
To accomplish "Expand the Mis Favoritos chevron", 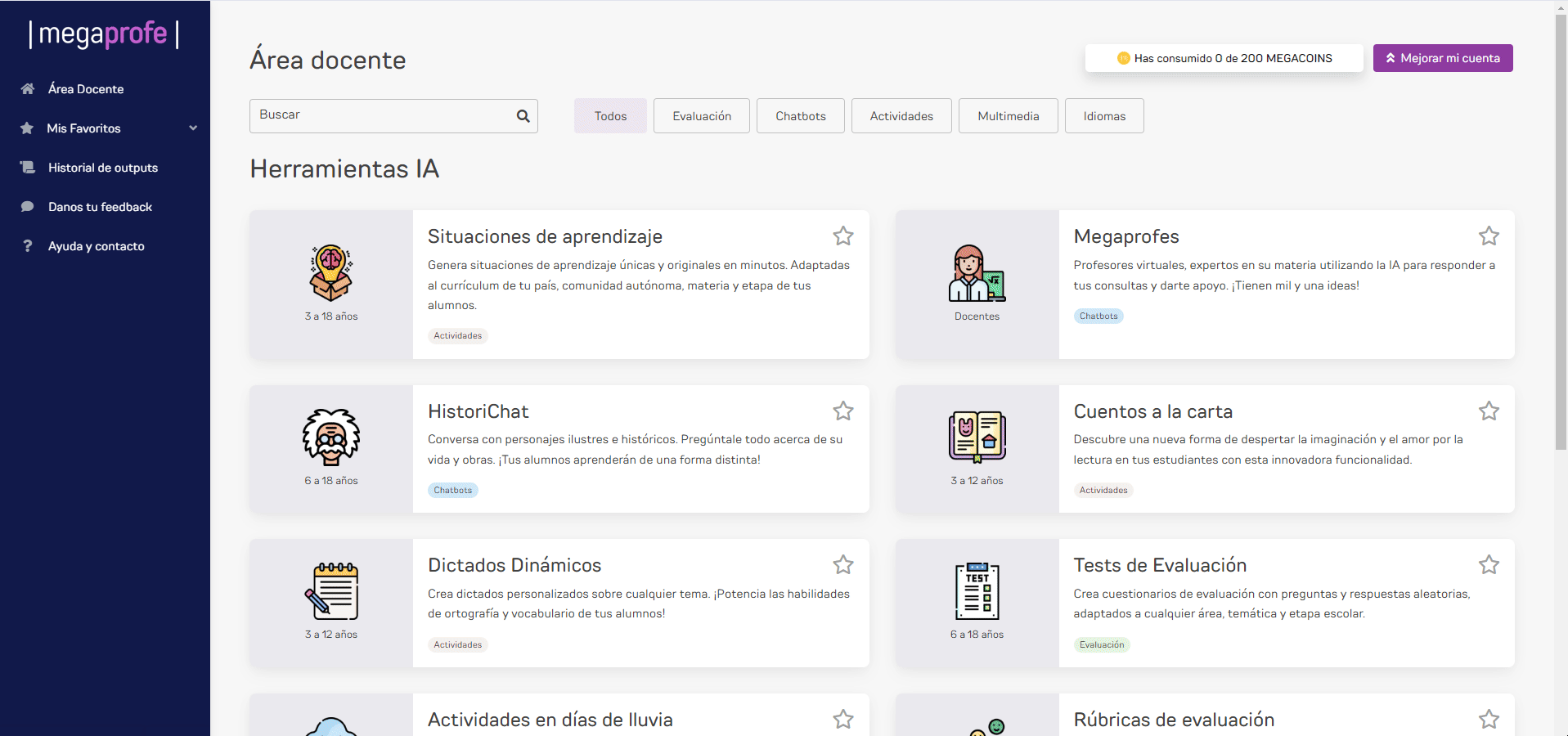I will (x=193, y=128).
